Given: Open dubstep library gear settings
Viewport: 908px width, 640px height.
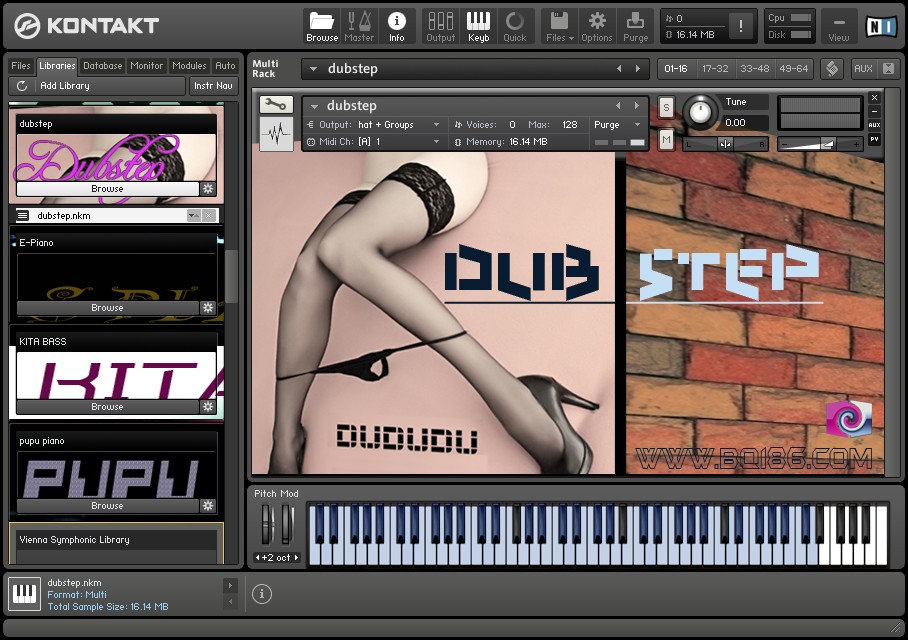Looking at the screenshot, I should point(208,189).
